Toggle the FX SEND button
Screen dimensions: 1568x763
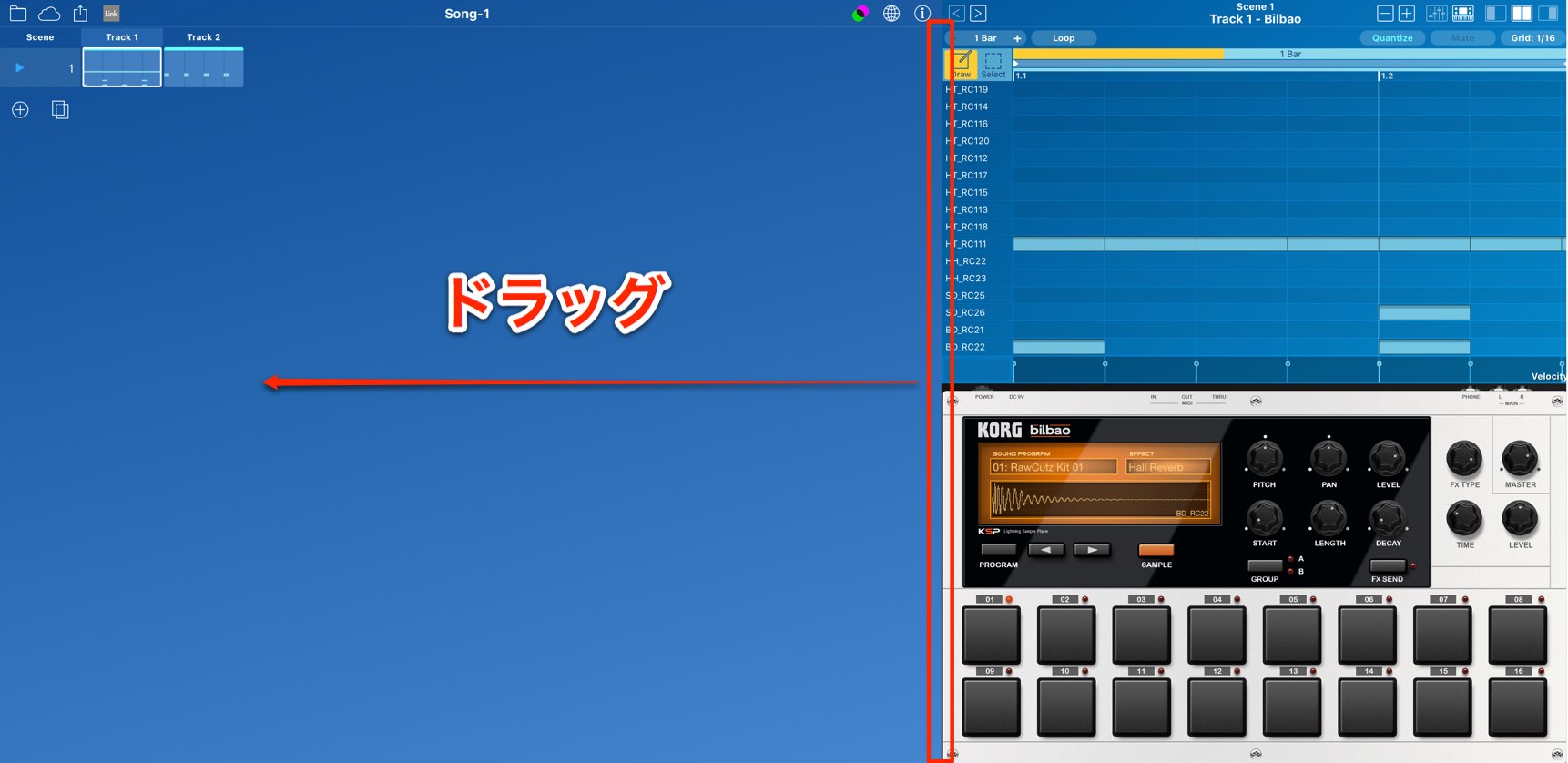click(x=1387, y=565)
